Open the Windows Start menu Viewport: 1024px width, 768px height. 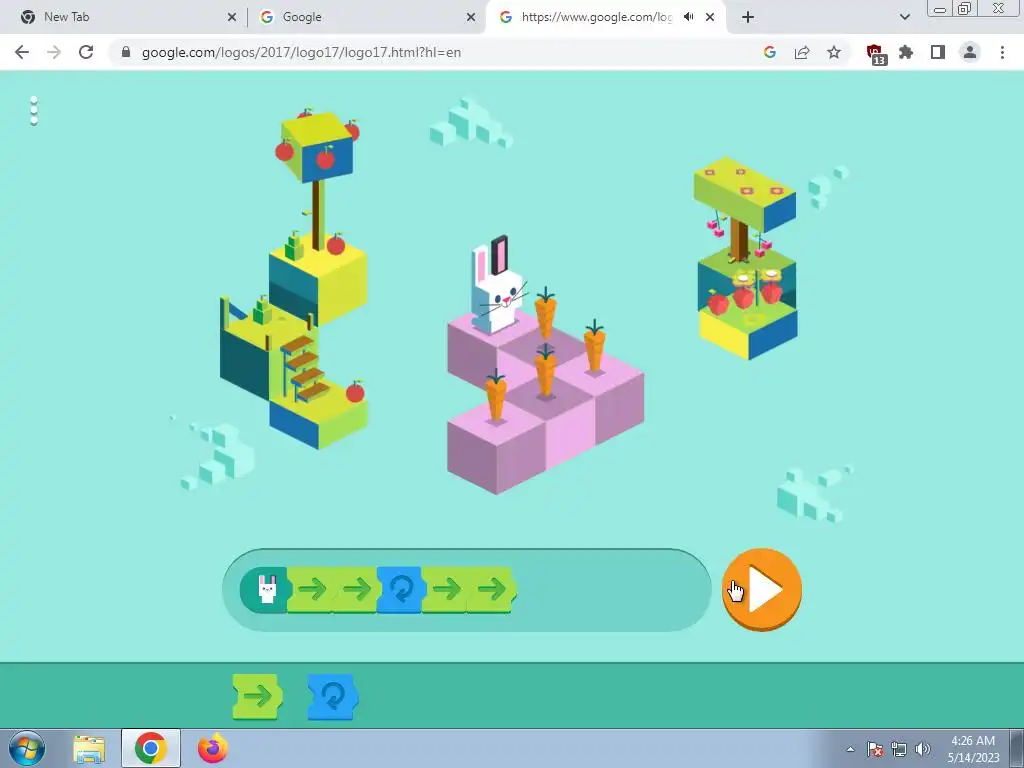pos(27,748)
